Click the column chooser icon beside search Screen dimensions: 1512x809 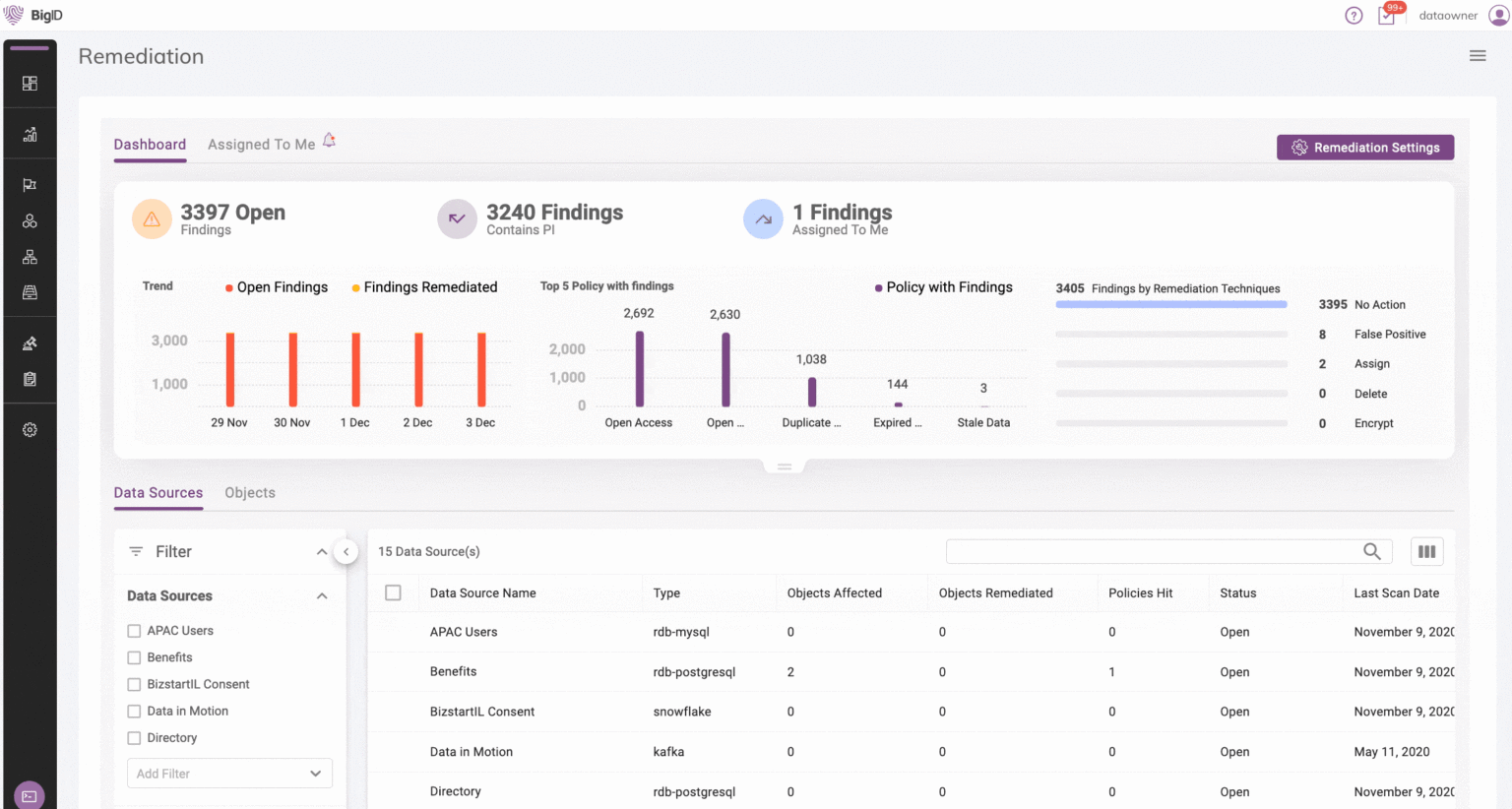tap(1426, 552)
